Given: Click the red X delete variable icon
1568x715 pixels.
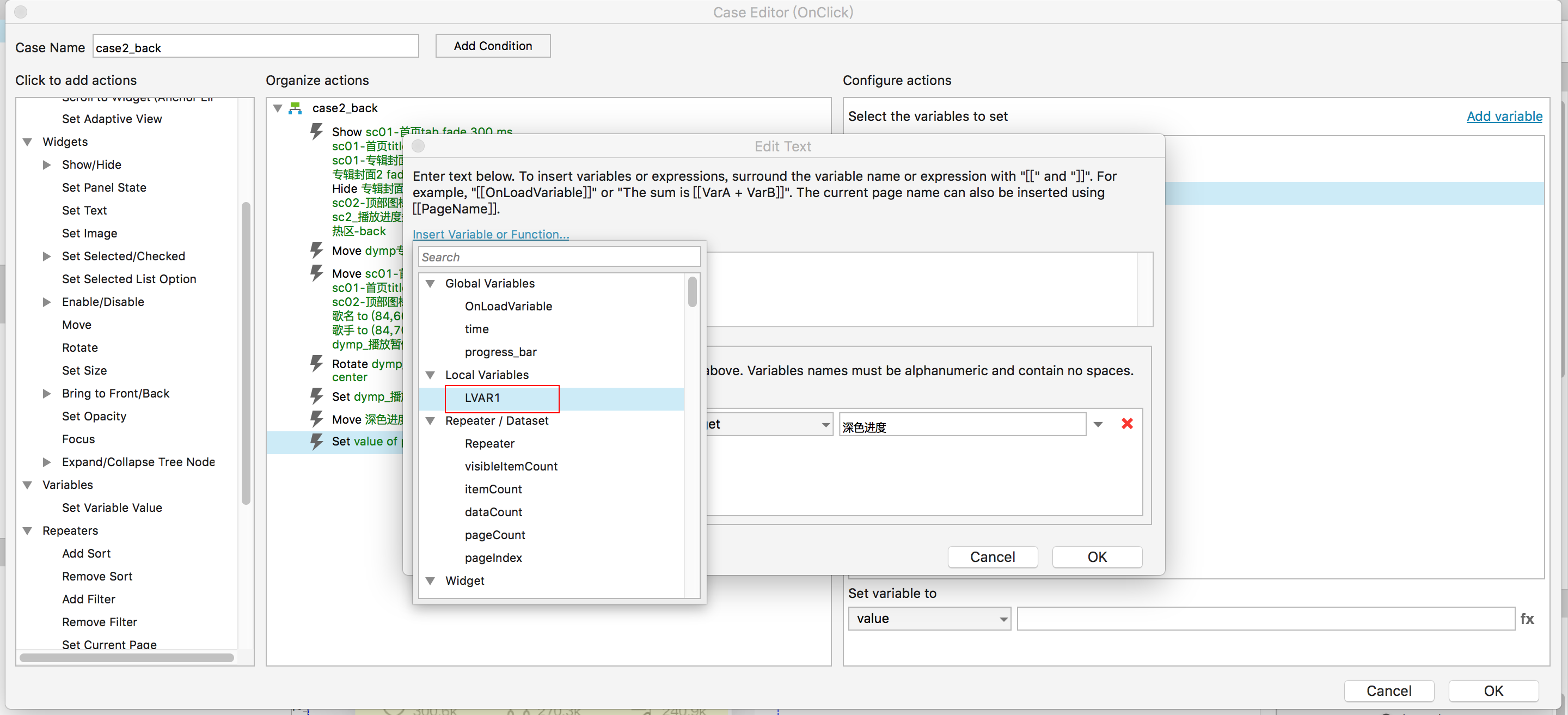Looking at the screenshot, I should (1126, 423).
